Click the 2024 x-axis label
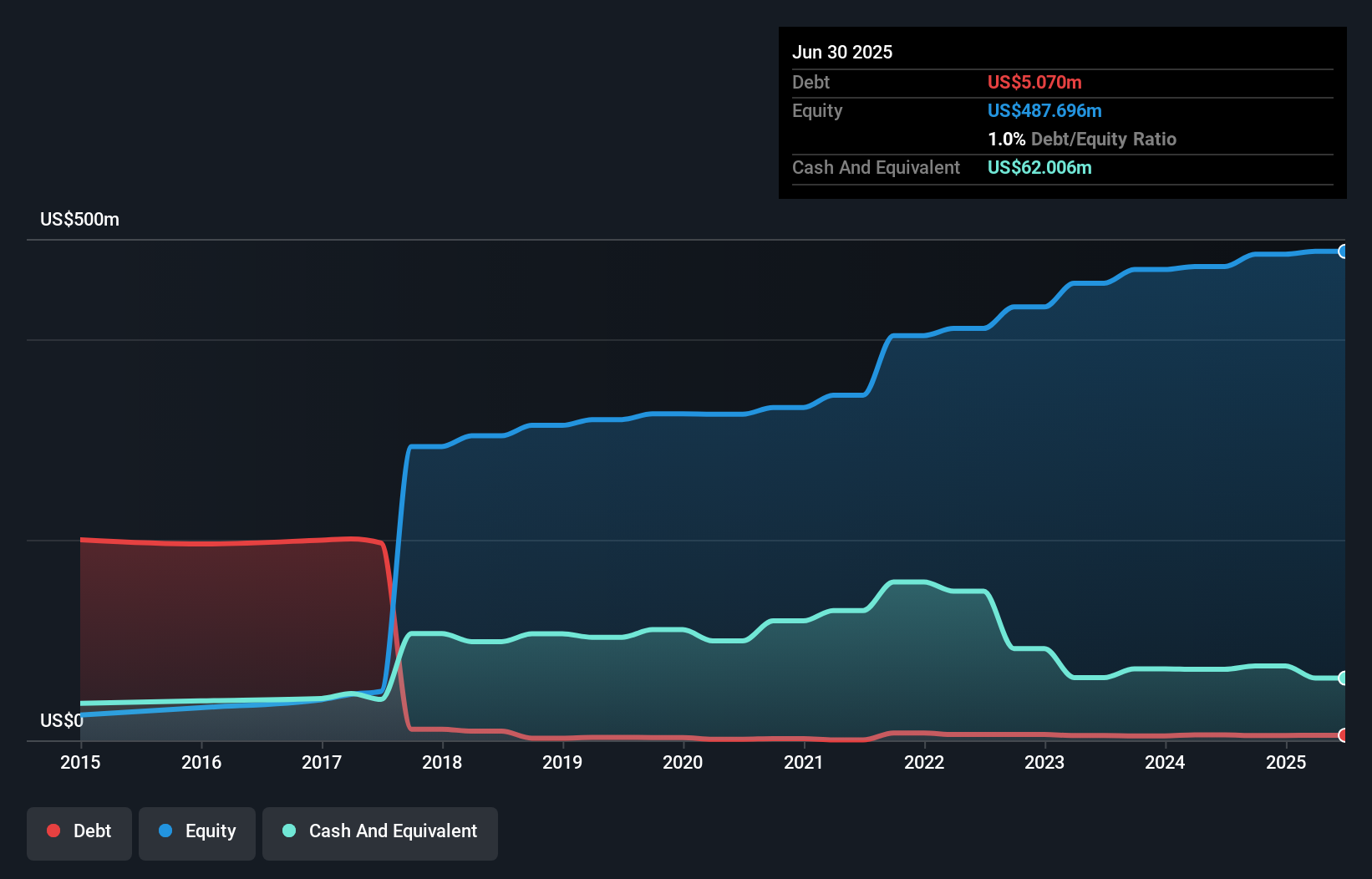Viewport: 1372px width, 879px height. 1165,762
